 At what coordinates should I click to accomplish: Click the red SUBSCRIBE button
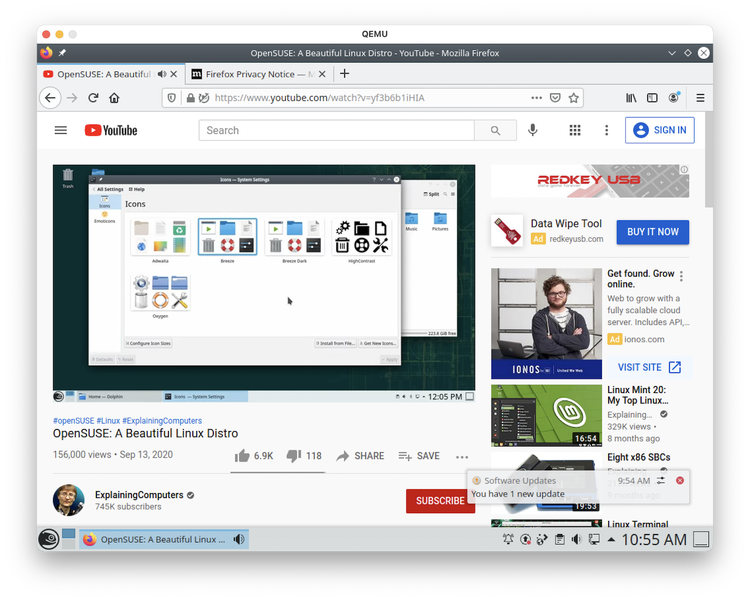coord(440,500)
